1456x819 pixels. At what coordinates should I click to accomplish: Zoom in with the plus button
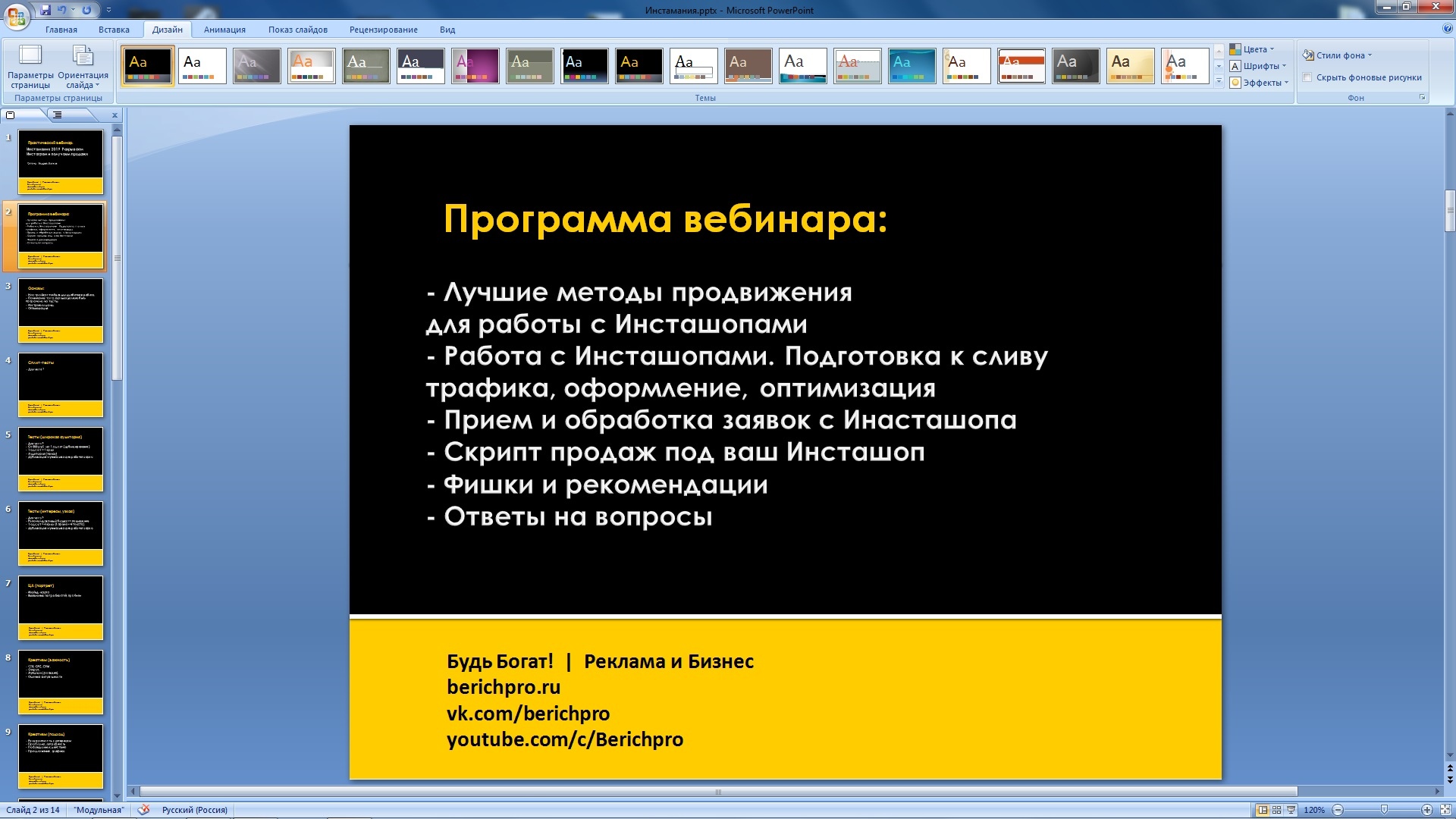pos(1426,810)
